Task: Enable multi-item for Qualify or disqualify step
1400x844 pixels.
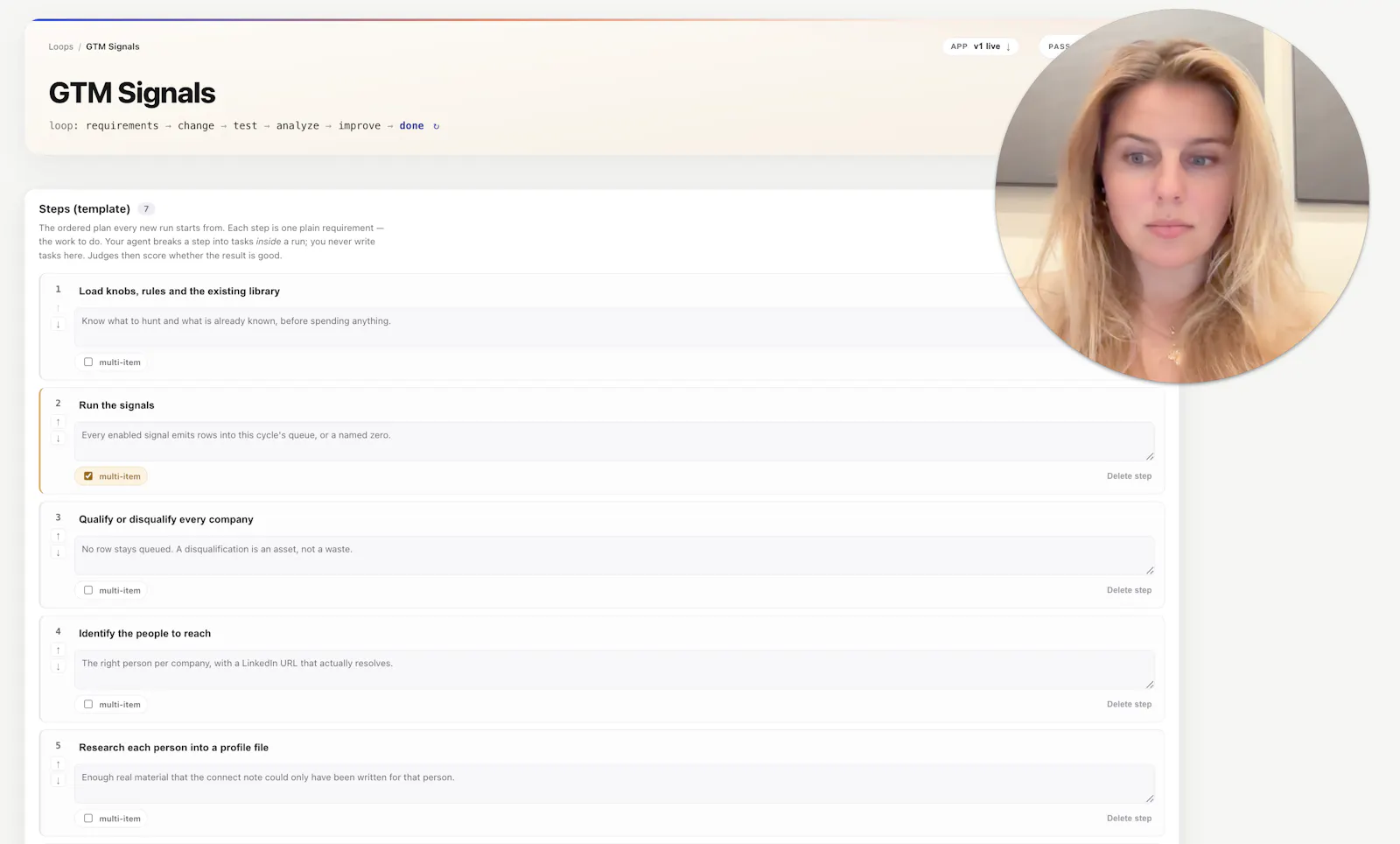Action: 88,590
